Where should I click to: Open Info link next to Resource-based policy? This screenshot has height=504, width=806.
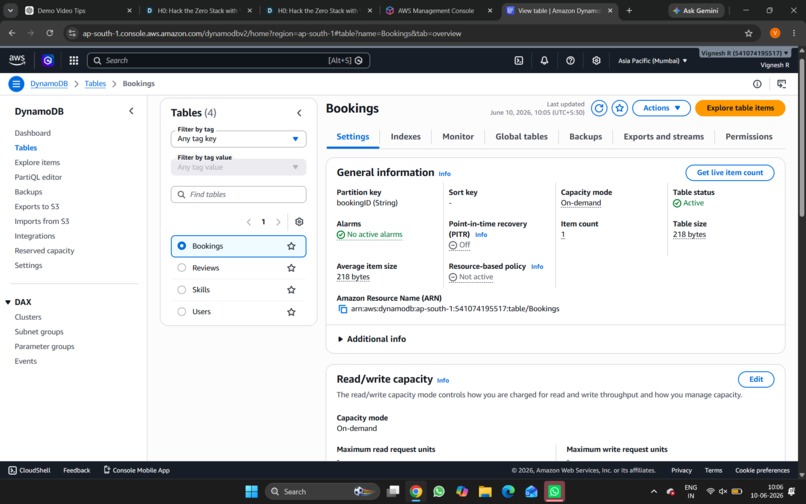click(x=537, y=266)
